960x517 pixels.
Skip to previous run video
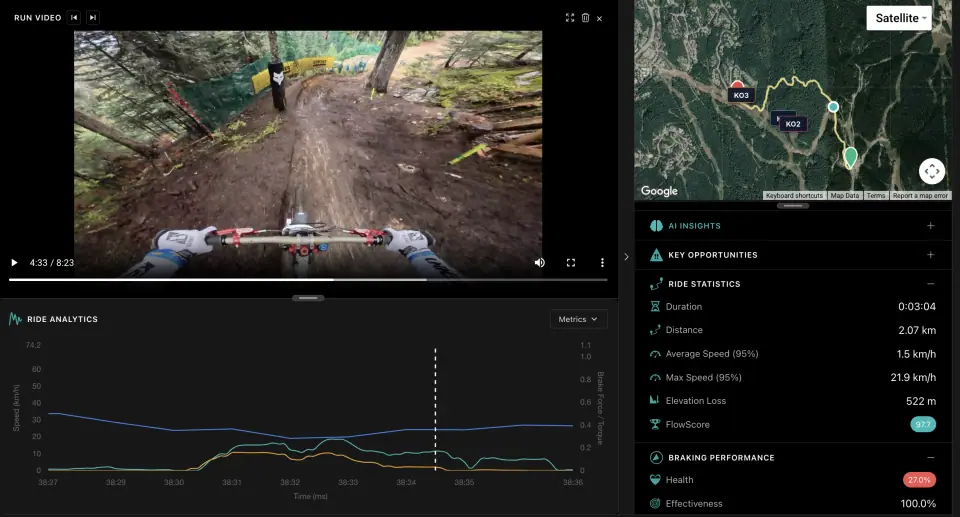74,18
